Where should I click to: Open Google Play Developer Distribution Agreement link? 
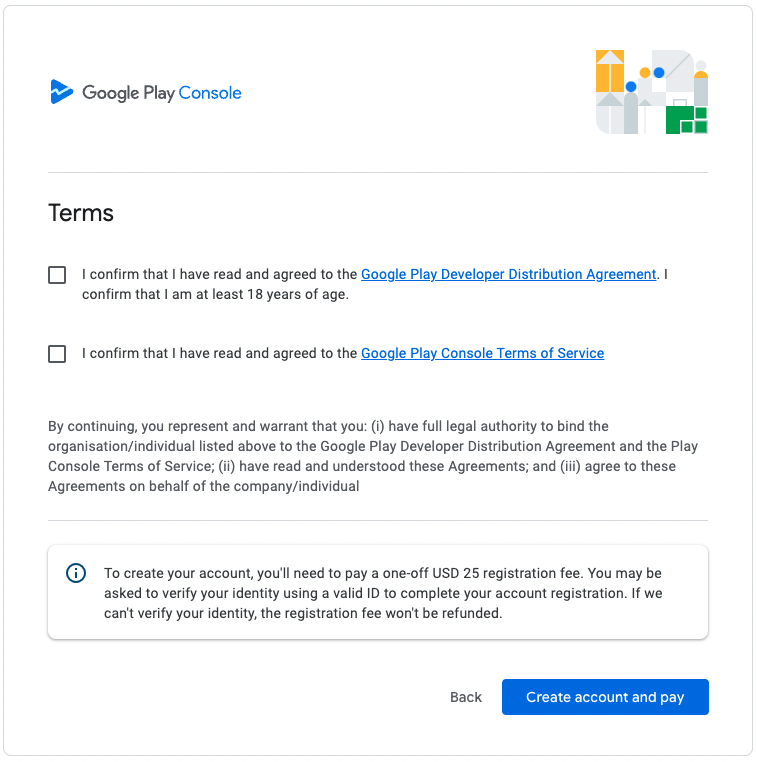[508, 274]
